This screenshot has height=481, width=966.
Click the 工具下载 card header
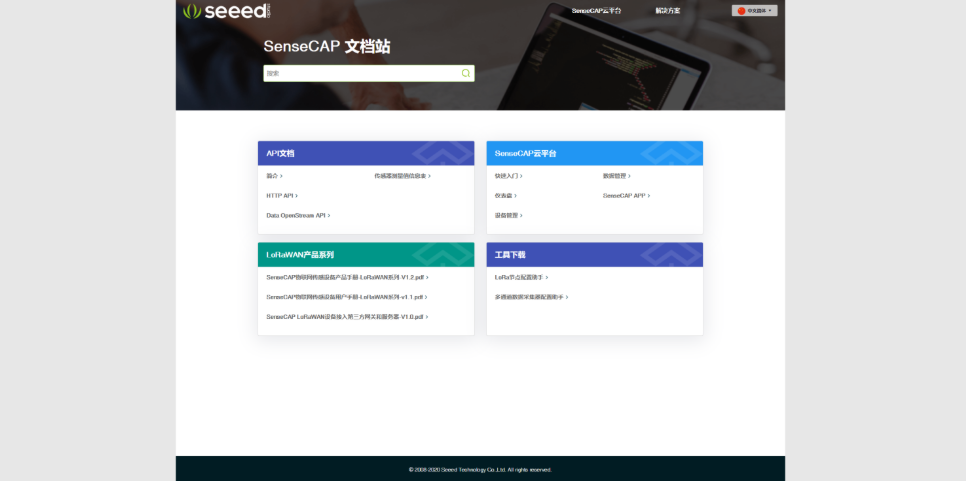tap(595, 254)
